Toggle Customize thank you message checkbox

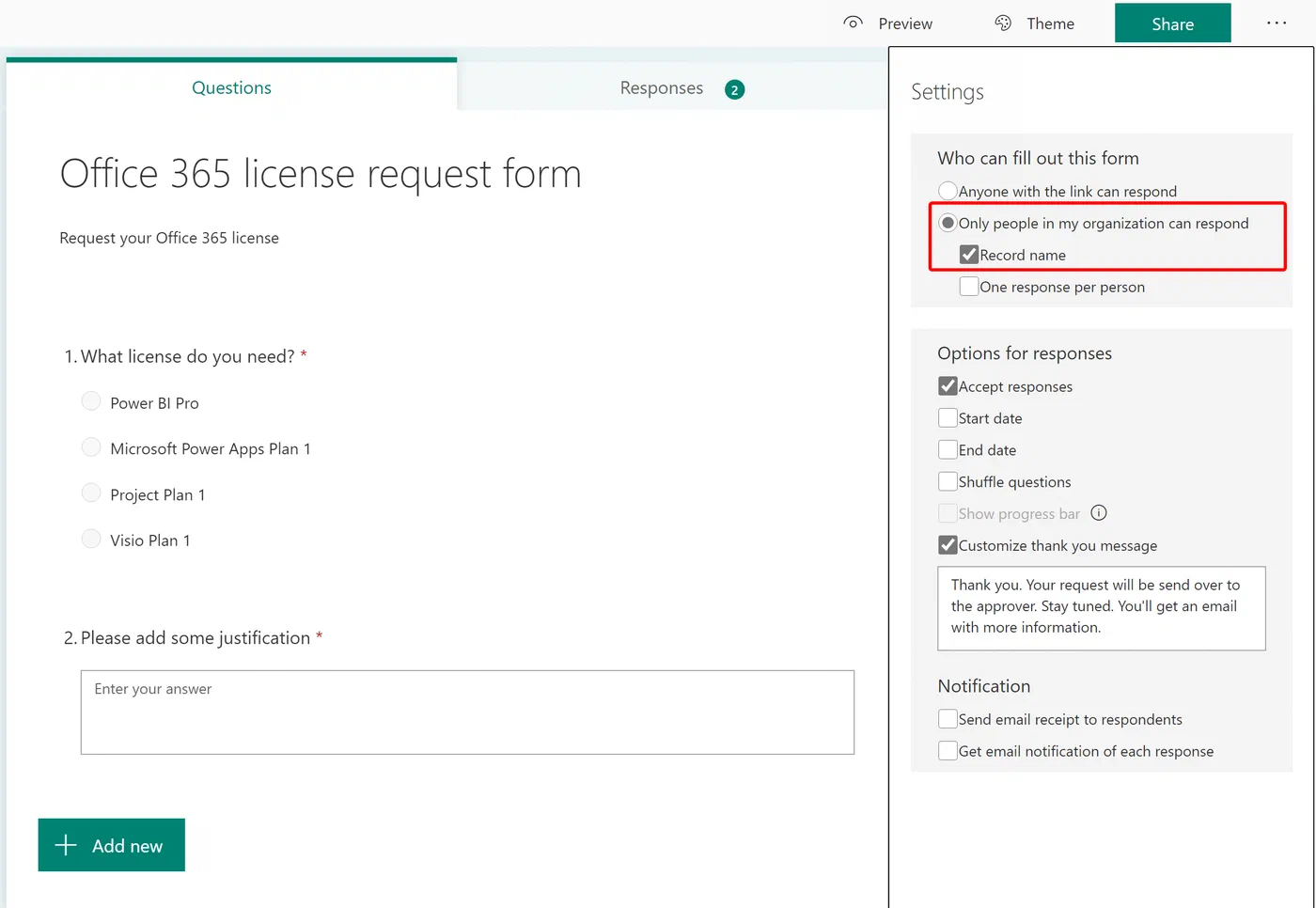point(948,545)
